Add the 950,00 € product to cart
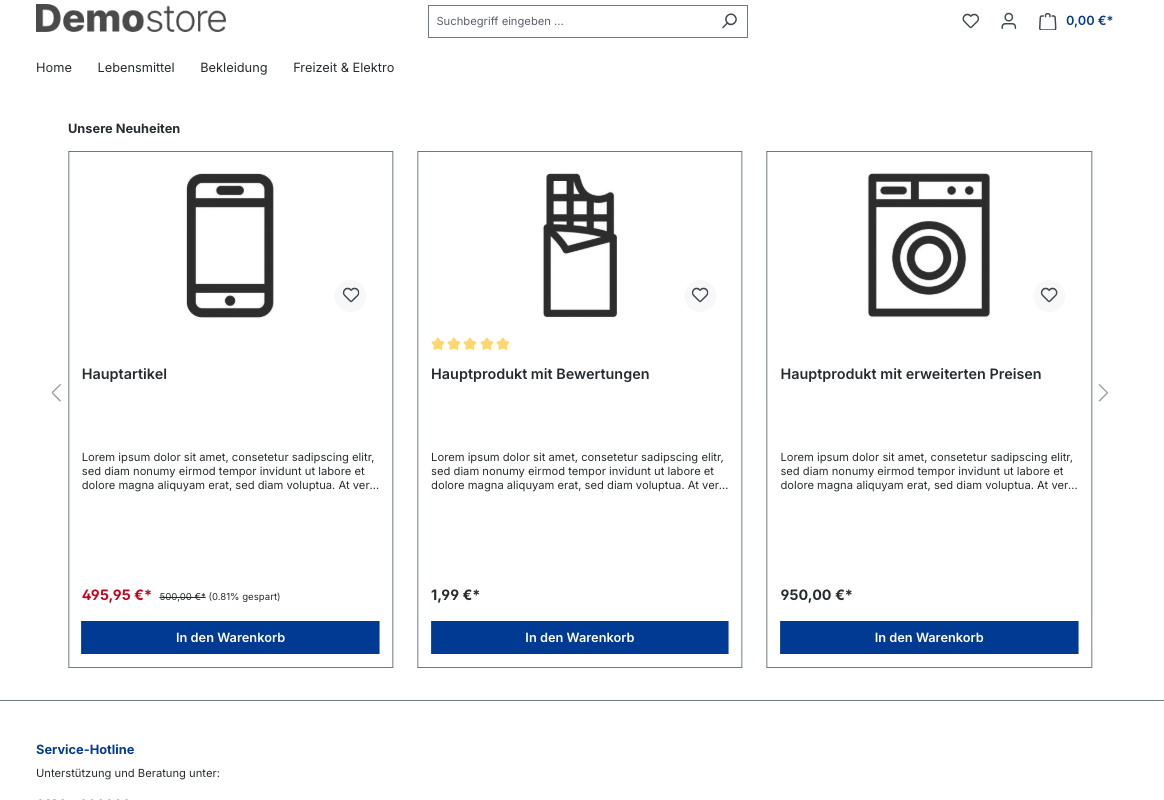This screenshot has height=800, width=1164. (x=928, y=637)
